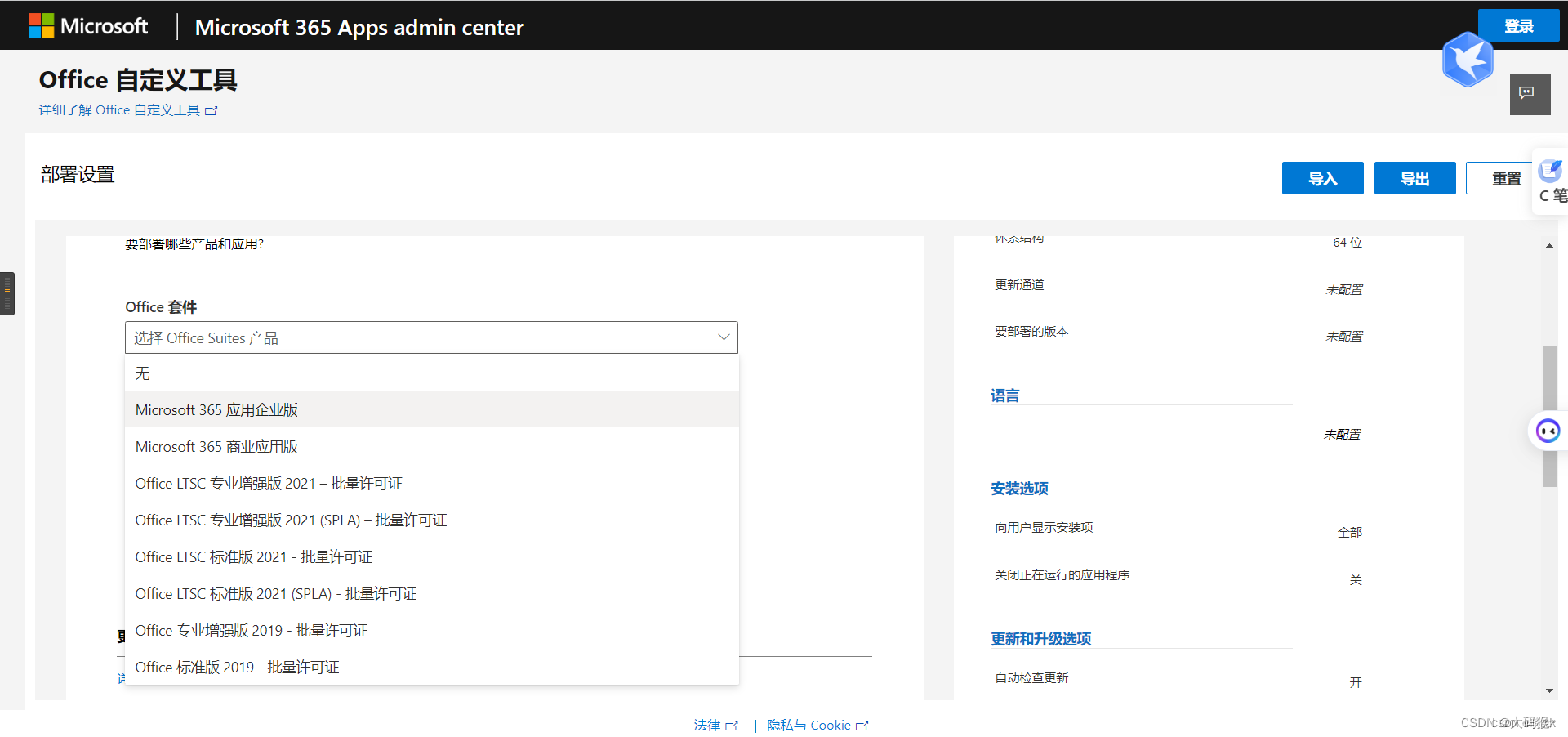The height and width of the screenshot is (737, 1568).
Task: Select Microsoft 365 应用企业版
Action: 432,409
